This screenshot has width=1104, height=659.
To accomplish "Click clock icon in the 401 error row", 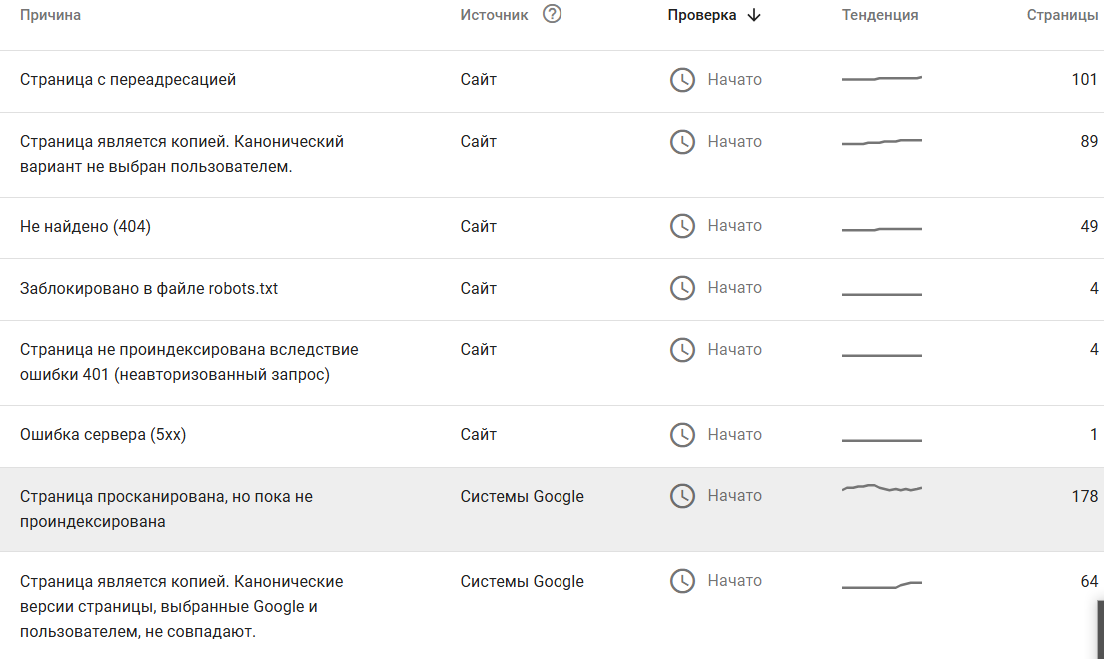I will coord(682,350).
